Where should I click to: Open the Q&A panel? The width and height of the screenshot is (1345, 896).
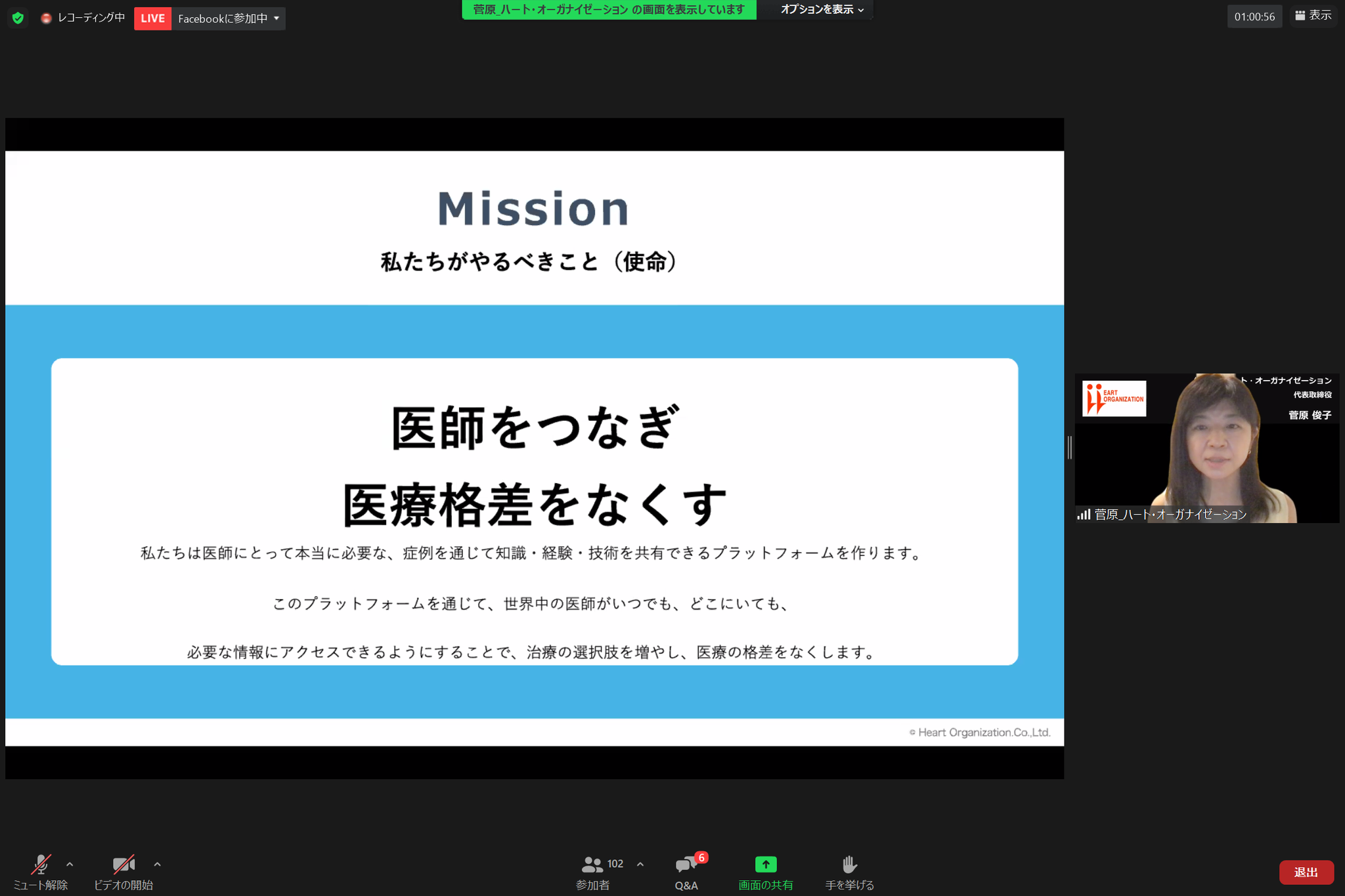click(x=686, y=865)
